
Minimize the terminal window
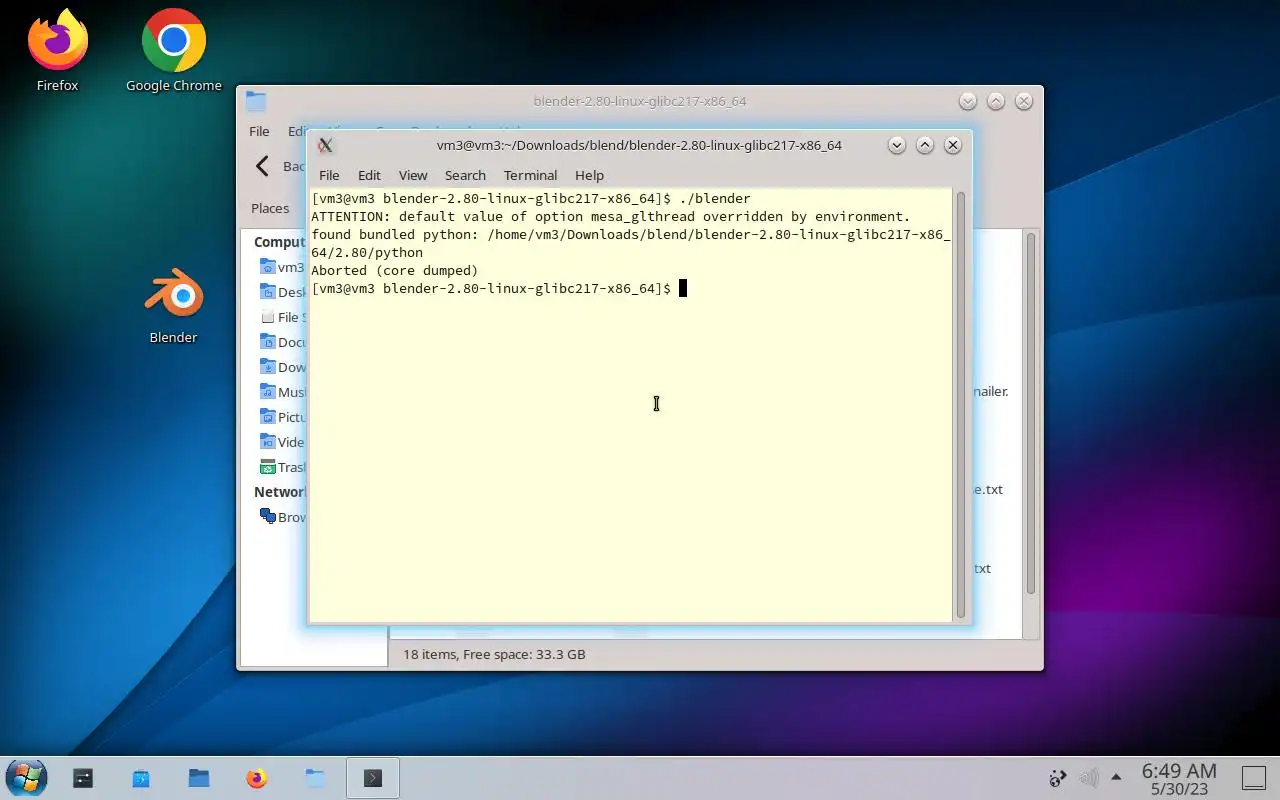coord(897,145)
